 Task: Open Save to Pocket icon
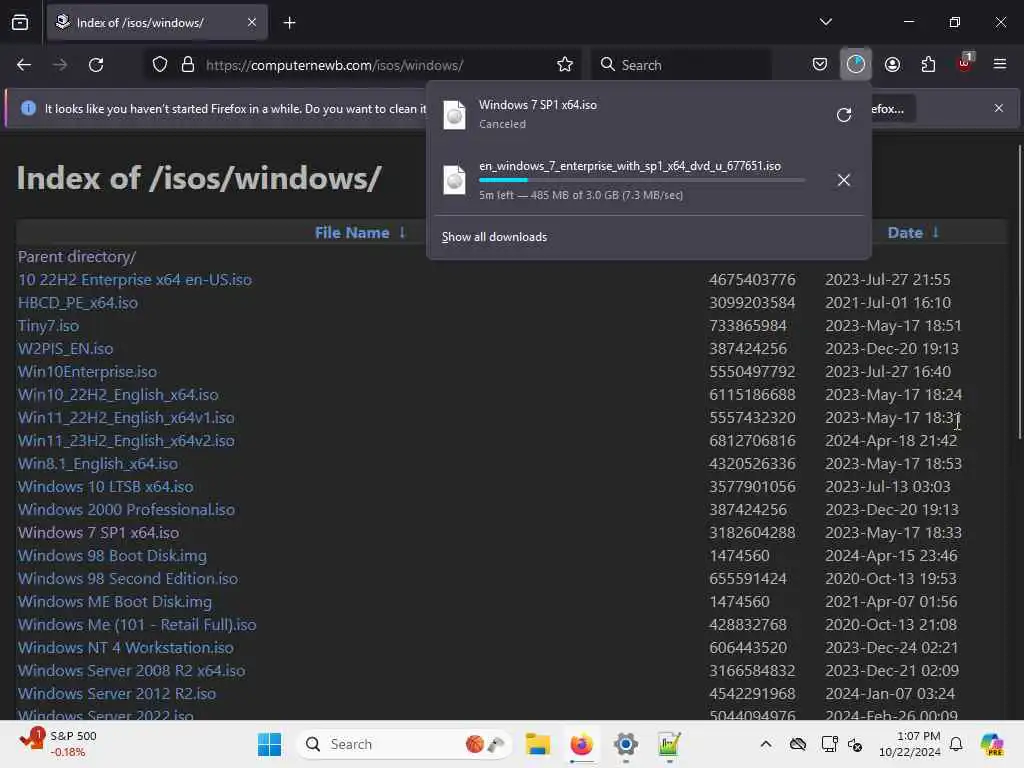(x=820, y=64)
